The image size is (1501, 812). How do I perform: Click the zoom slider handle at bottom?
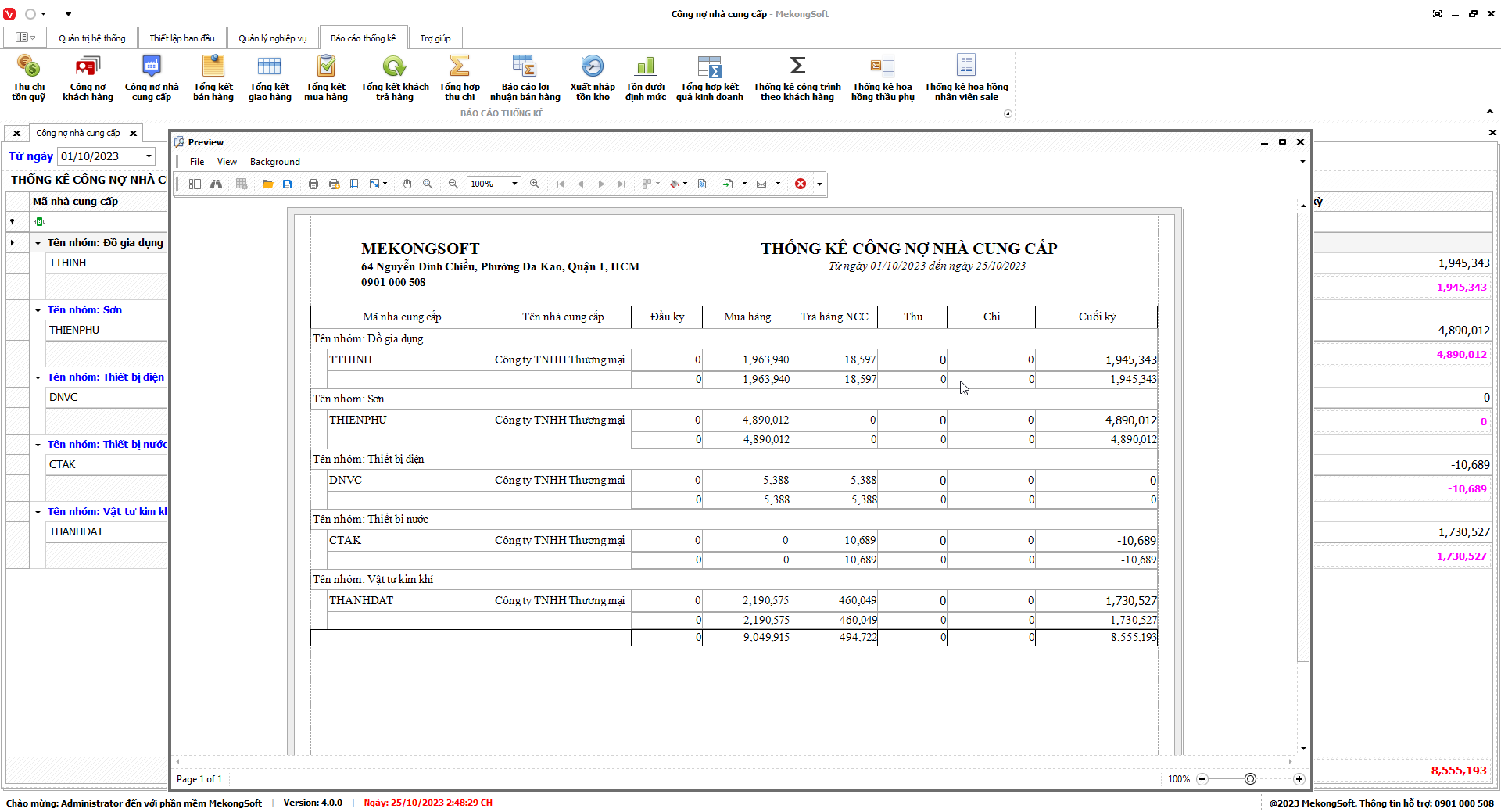1250,779
